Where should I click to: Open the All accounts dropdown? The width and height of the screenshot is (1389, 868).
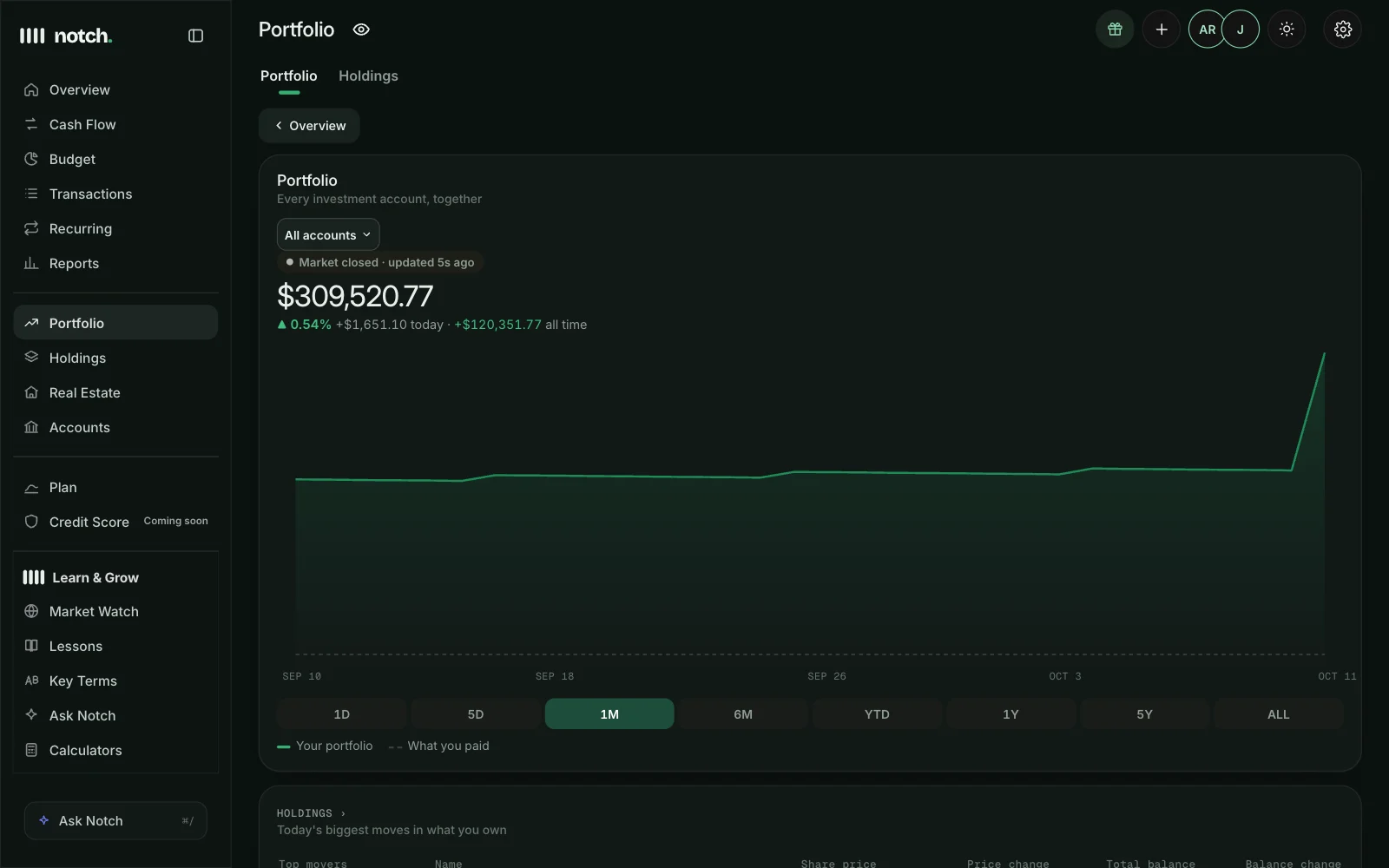coord(328,235)
